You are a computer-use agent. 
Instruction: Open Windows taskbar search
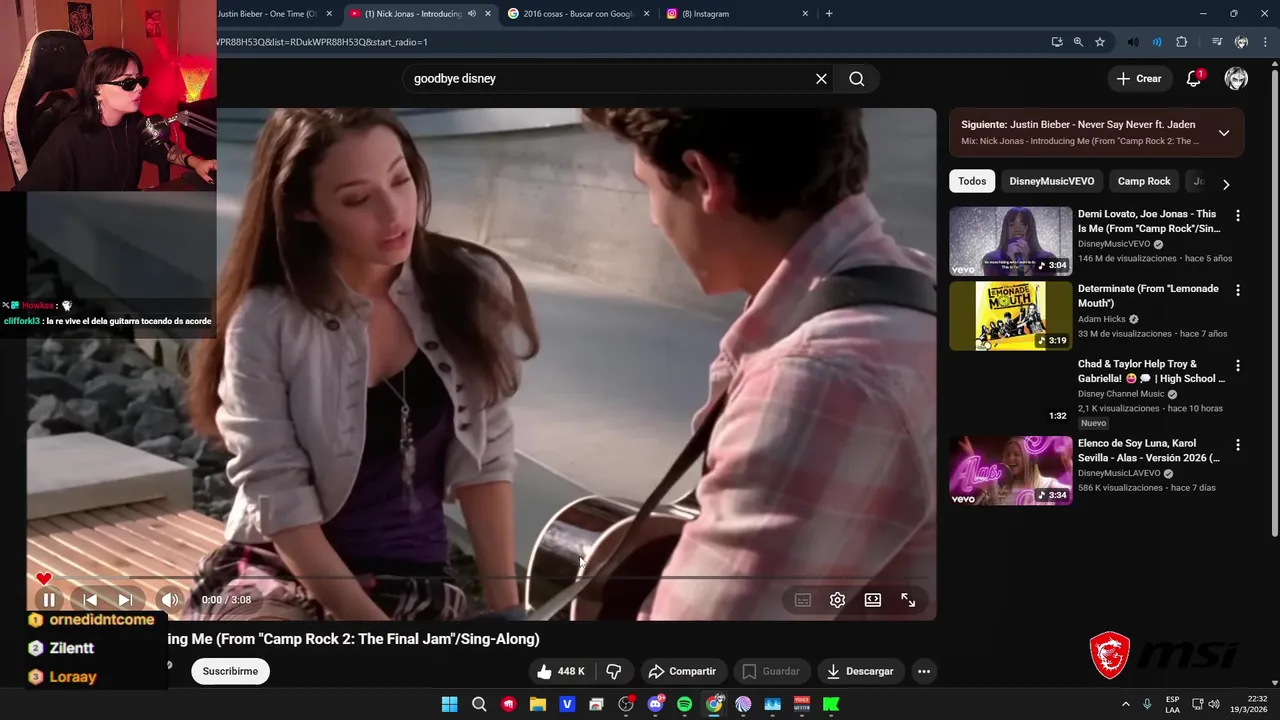[x=479, y=704]
